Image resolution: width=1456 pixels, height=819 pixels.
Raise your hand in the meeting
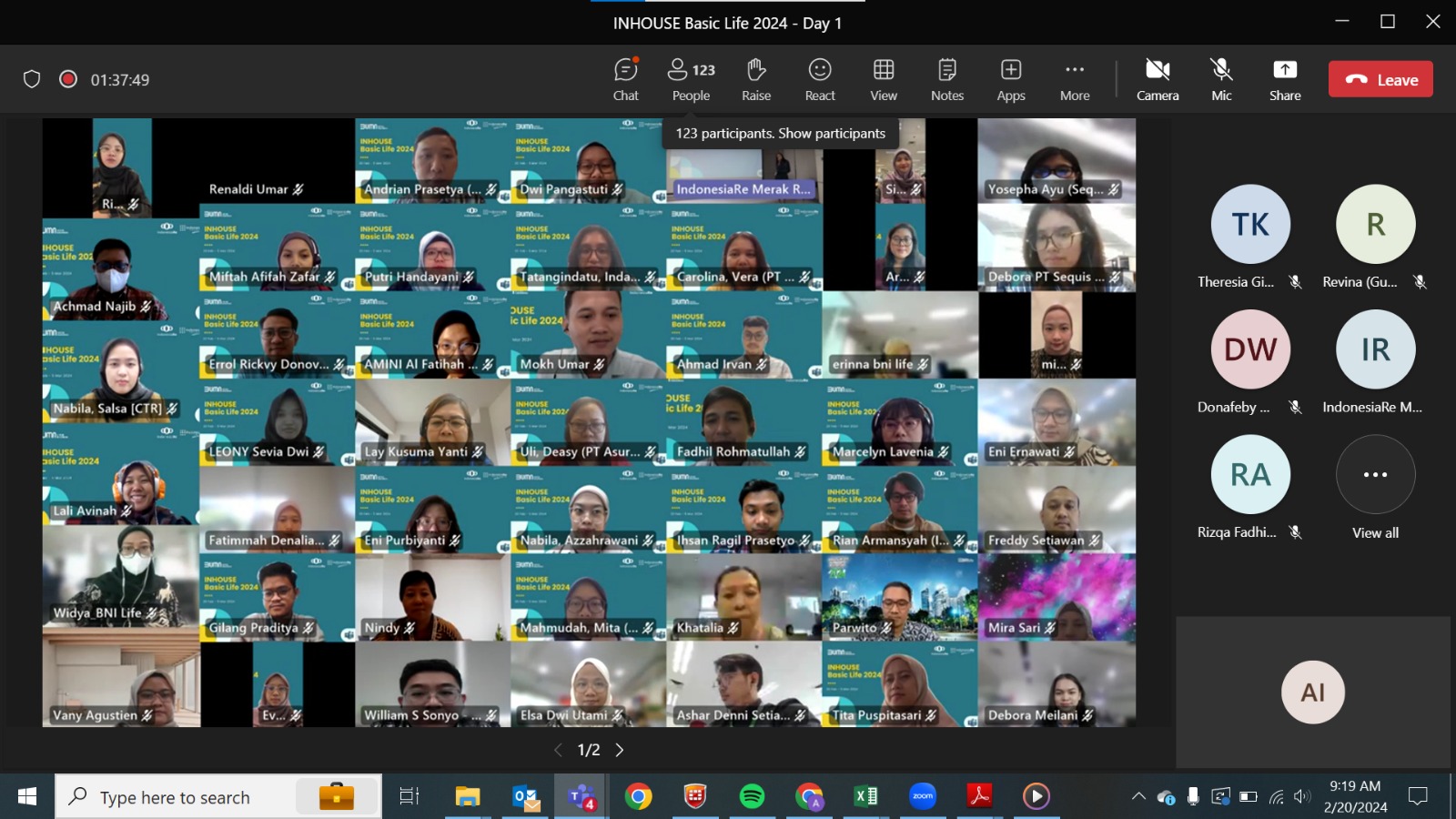click(756, 80)
